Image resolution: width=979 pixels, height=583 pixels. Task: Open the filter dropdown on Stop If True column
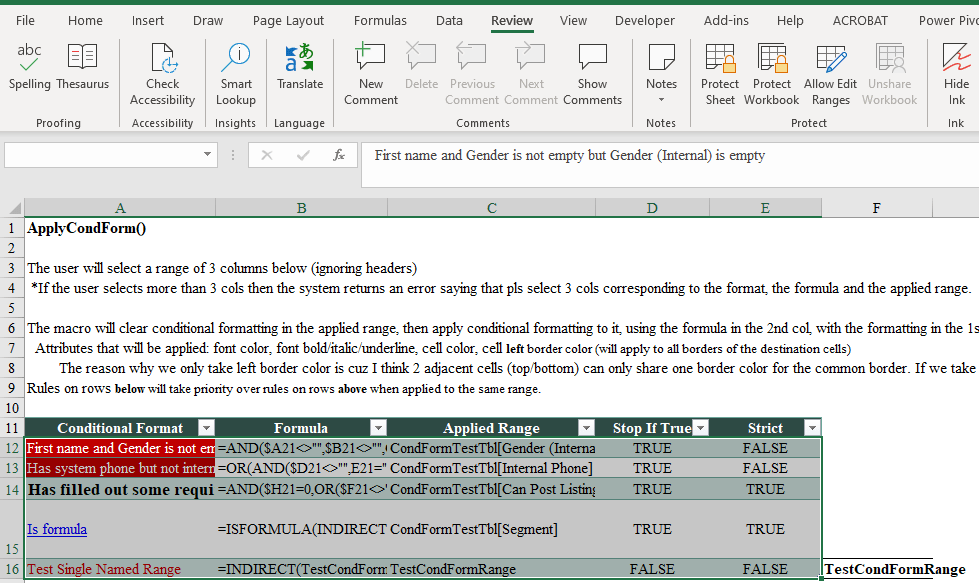pos(700,427)
